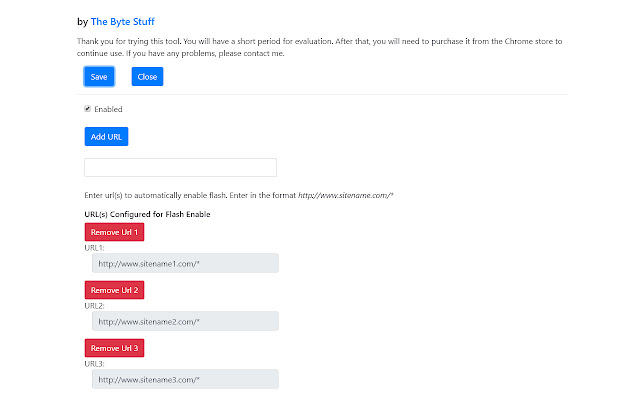Remove Url 1 from the list
Image resolution: width=640 pixels, height=400 pixels.
114,232
